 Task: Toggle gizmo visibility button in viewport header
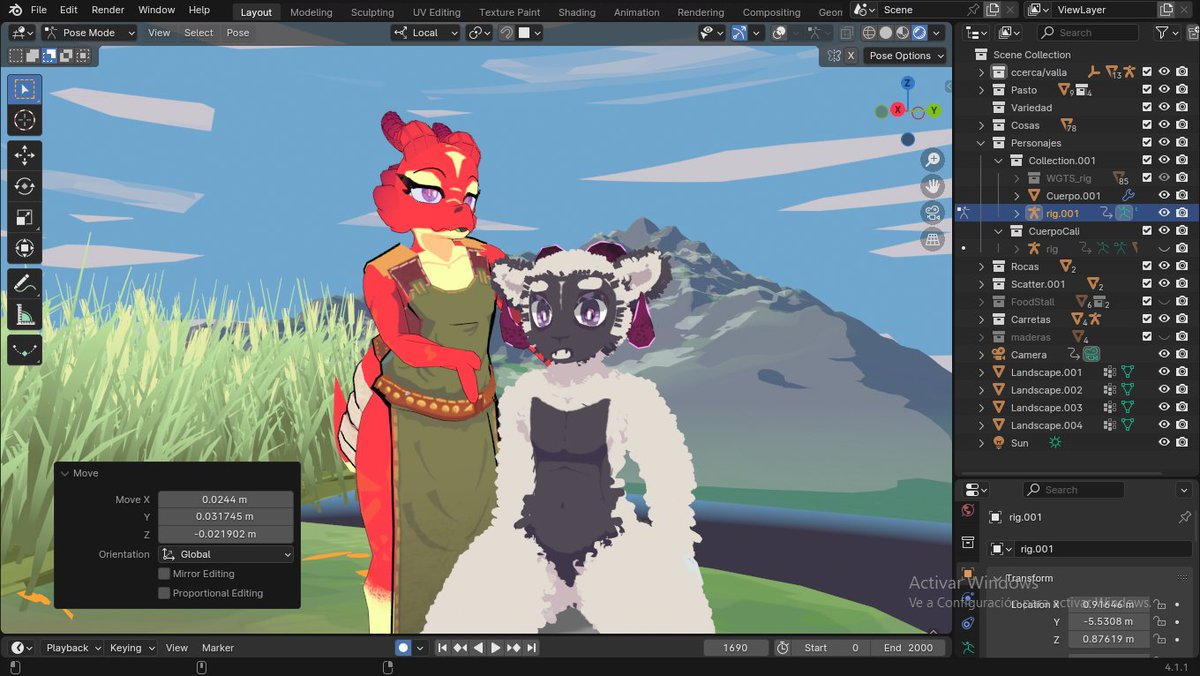[x=739, y=33]
